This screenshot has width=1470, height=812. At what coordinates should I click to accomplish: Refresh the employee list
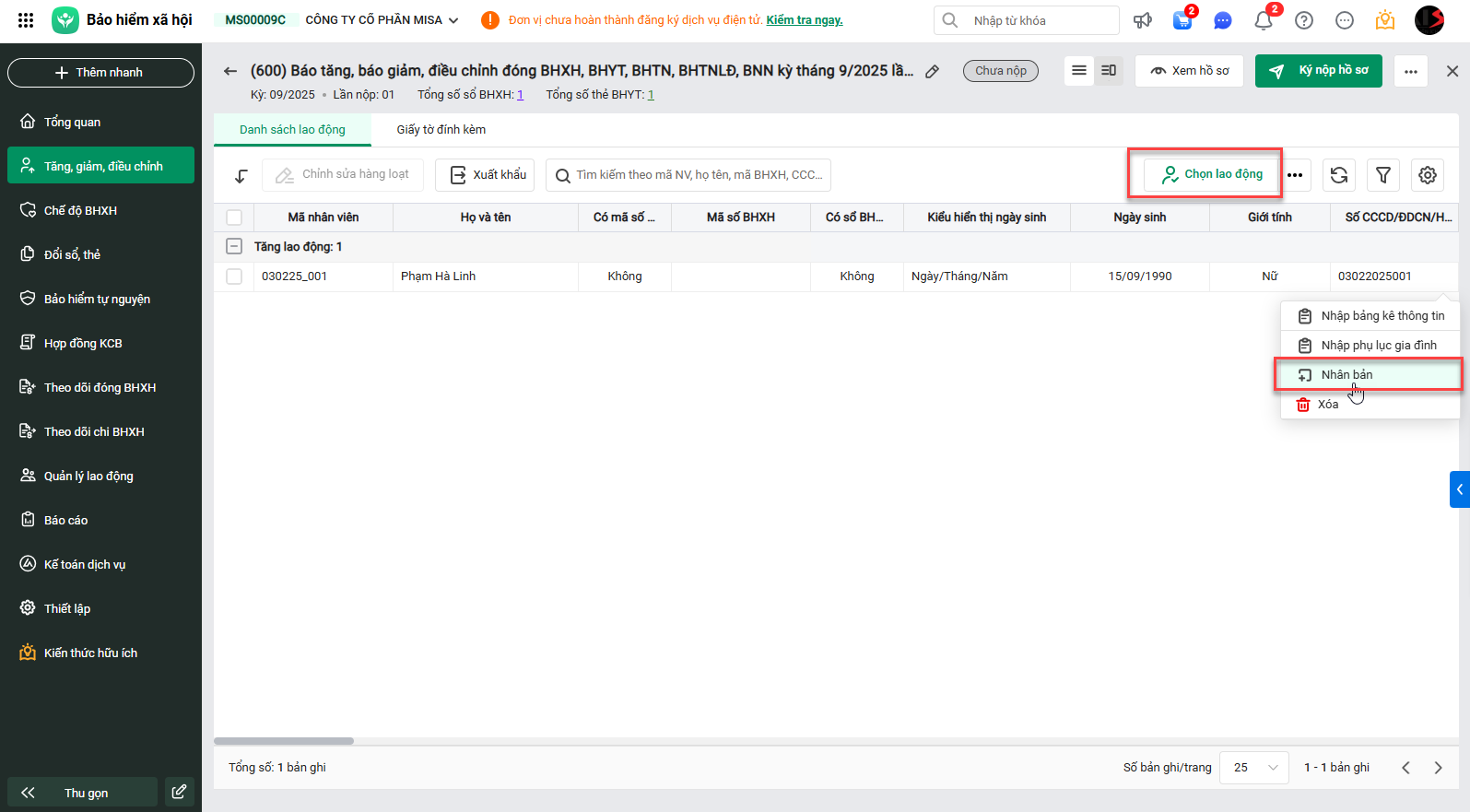(x=1339, y=175)
